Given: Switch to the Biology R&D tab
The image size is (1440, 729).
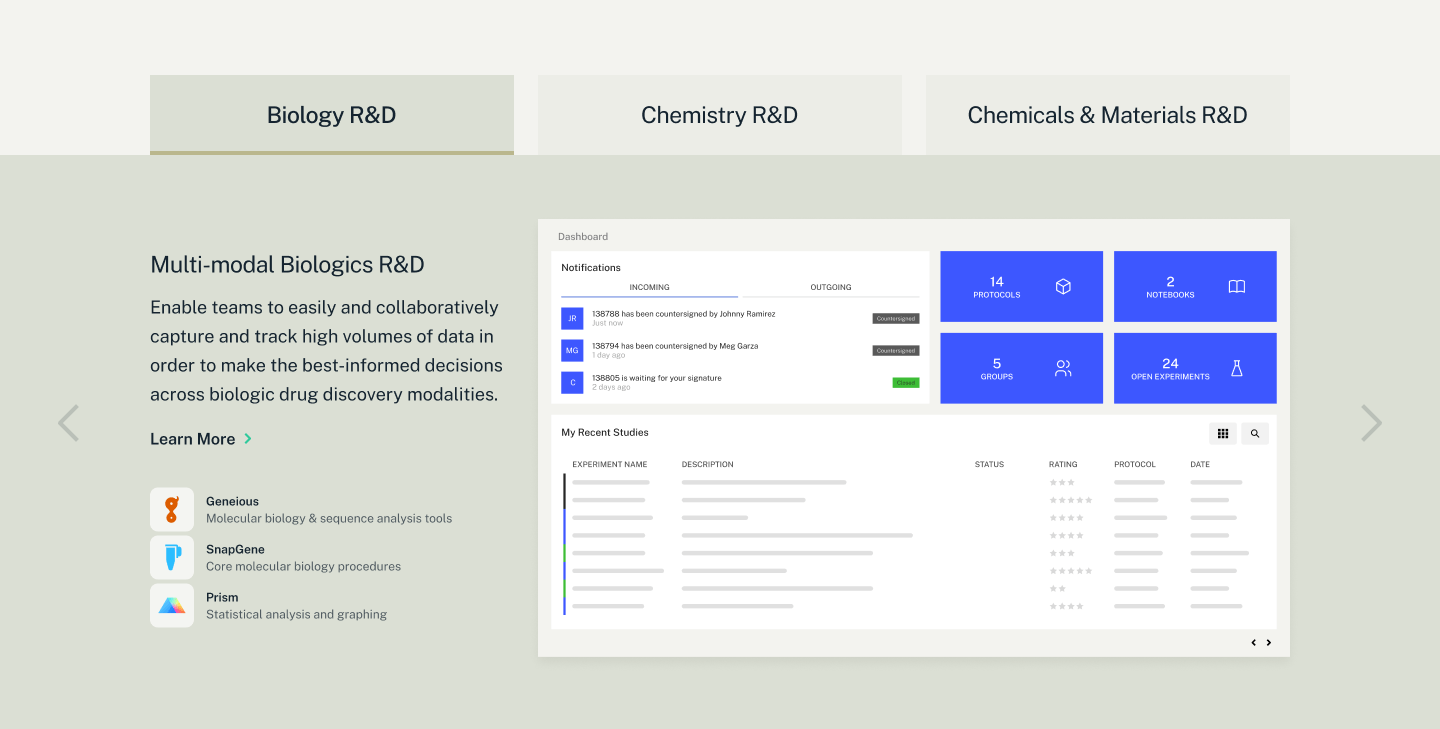Looking at the screenshot, I should point(332,115).
